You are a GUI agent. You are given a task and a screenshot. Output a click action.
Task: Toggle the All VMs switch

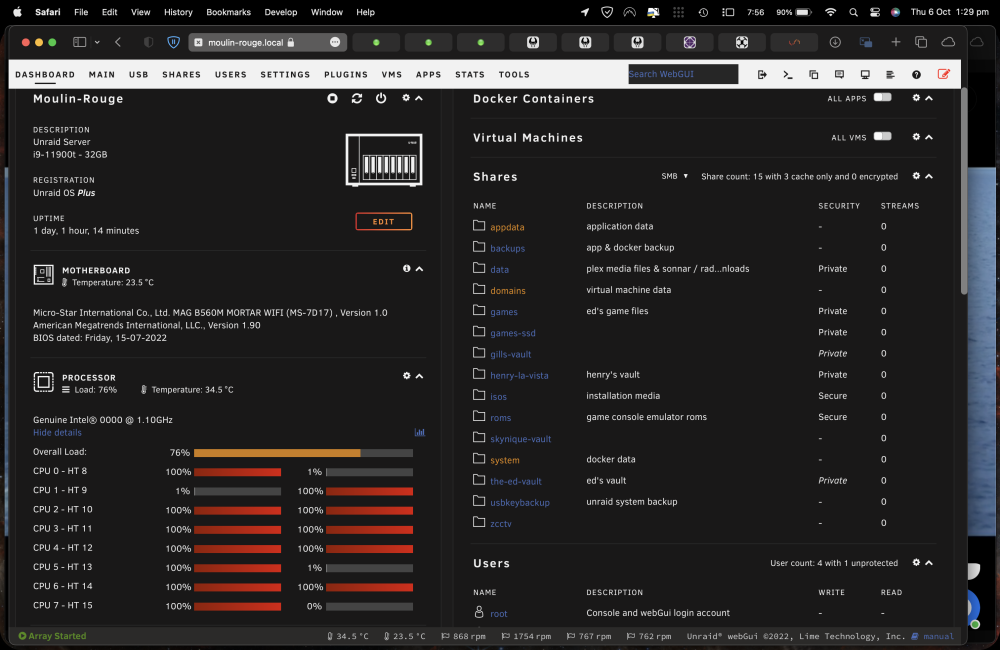pos(882,137)
